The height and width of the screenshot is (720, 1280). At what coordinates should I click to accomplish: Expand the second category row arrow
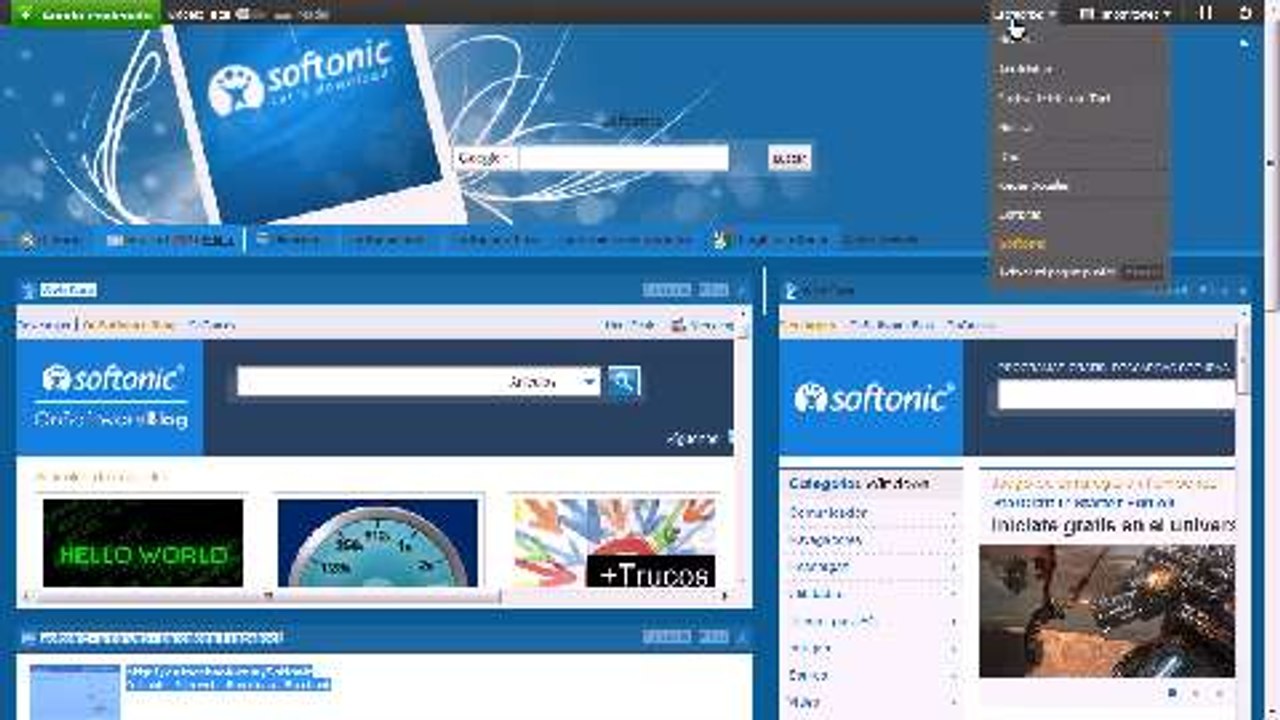951,540
